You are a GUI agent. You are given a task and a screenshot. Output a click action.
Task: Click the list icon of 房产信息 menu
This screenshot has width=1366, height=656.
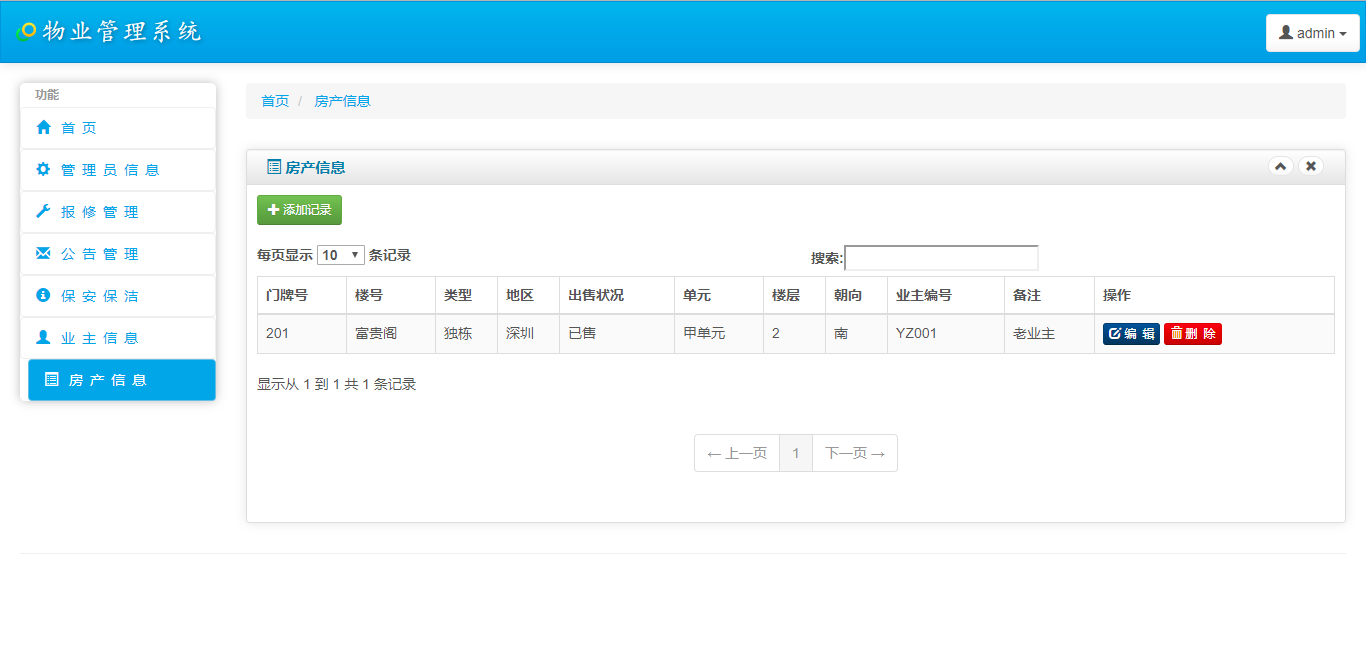52,380
